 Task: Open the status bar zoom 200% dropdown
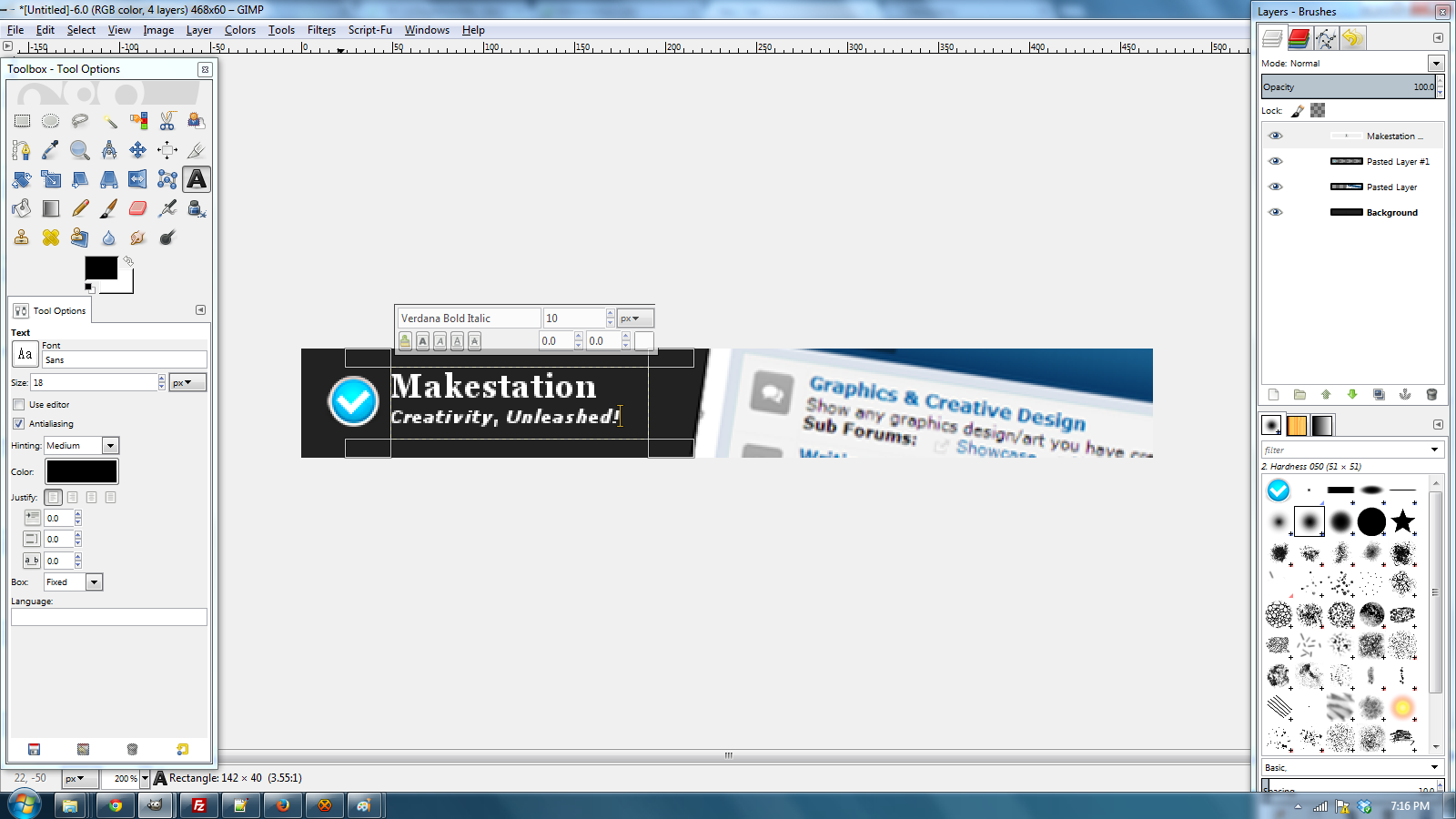[x=145, y=778]
